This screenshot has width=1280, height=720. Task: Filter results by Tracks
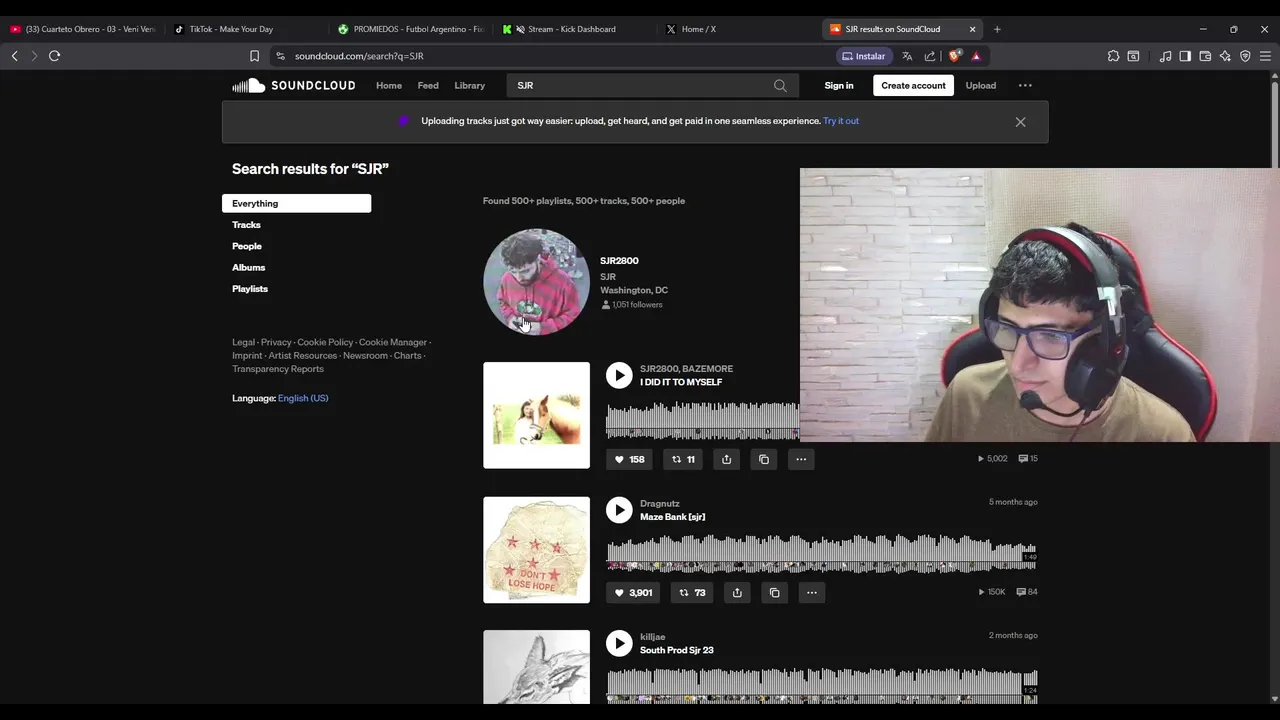coord(246,225)
